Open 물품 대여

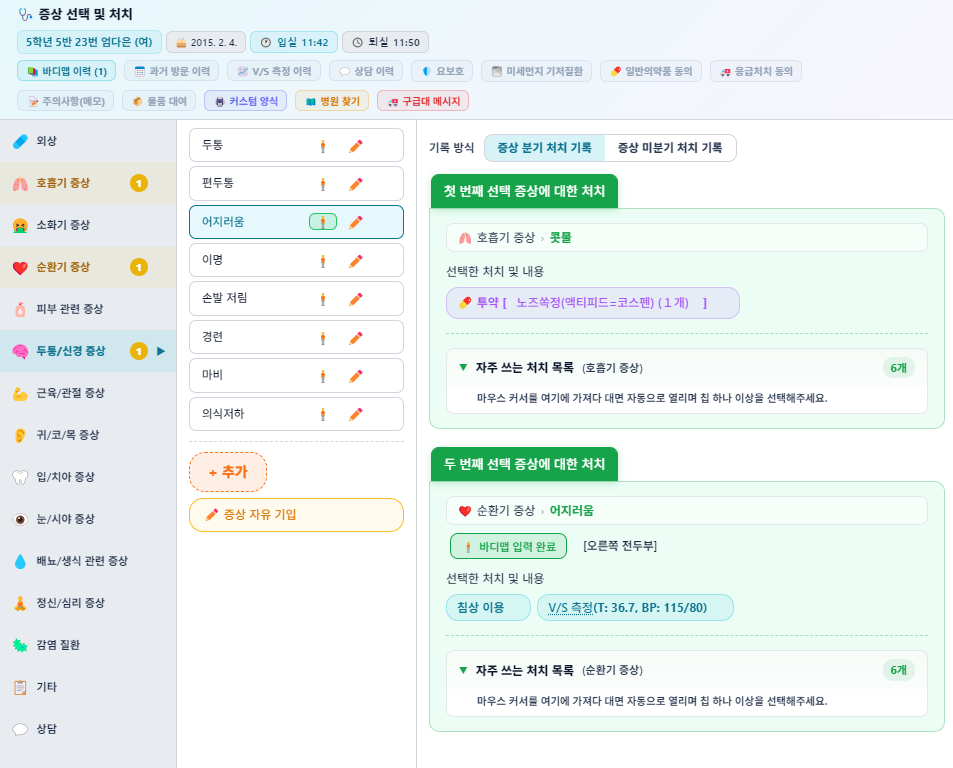[159, 101]
